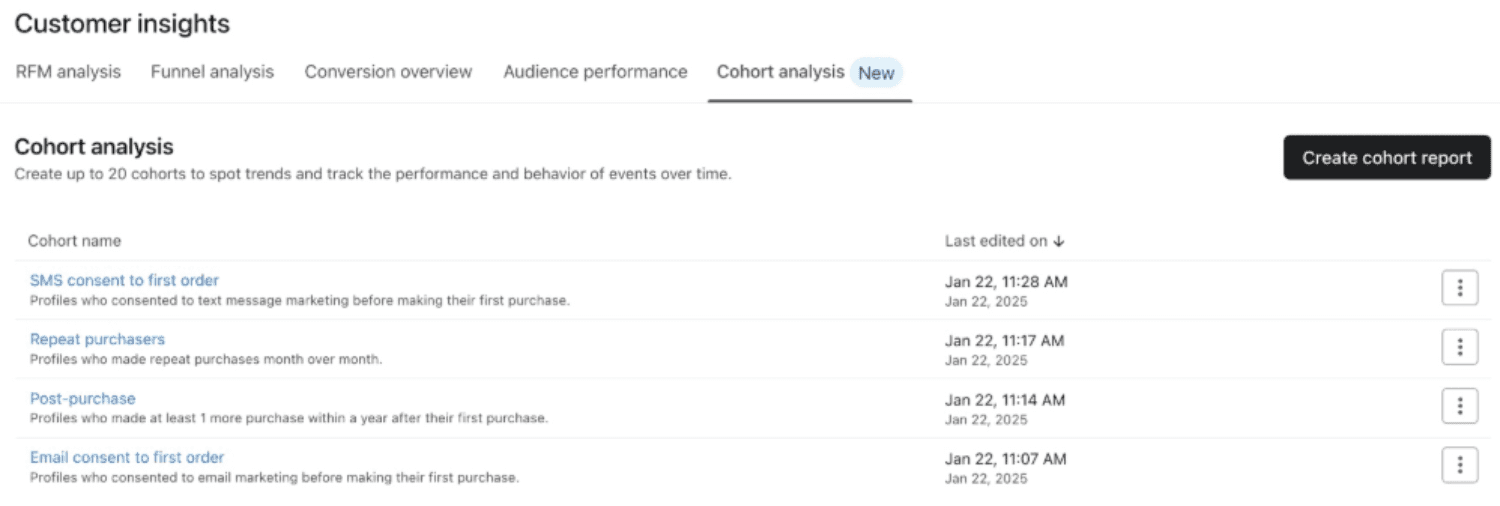Viewport: 1500px width, 506px height.
Task: Open the Audience performance tab
Action: [x=595, y=72]
